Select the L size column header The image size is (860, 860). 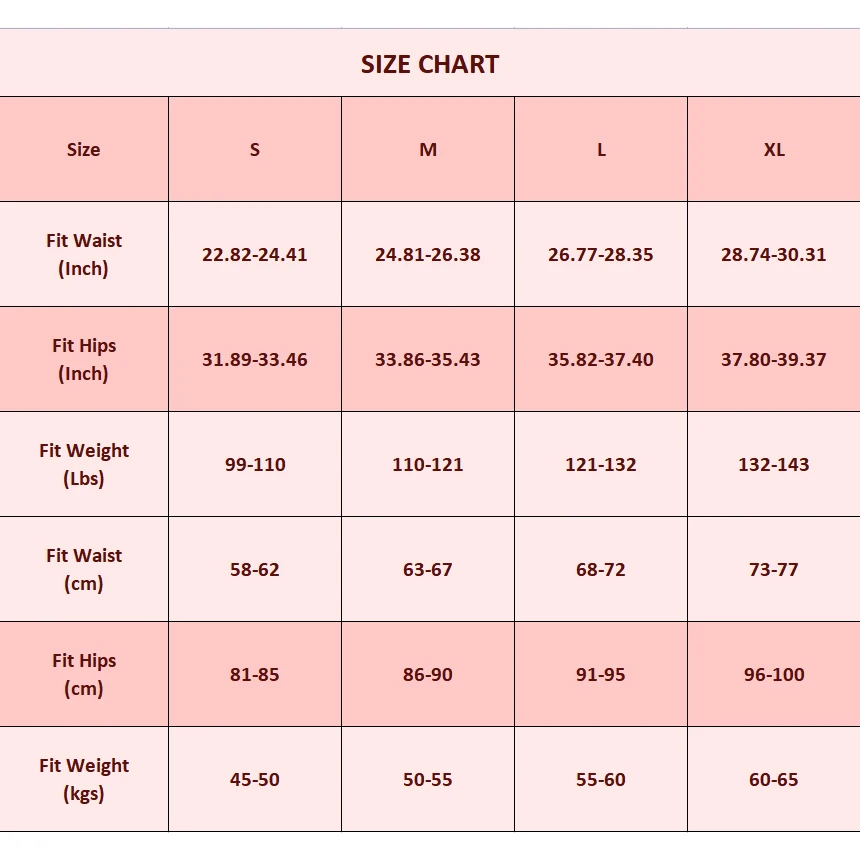[601, 149]
